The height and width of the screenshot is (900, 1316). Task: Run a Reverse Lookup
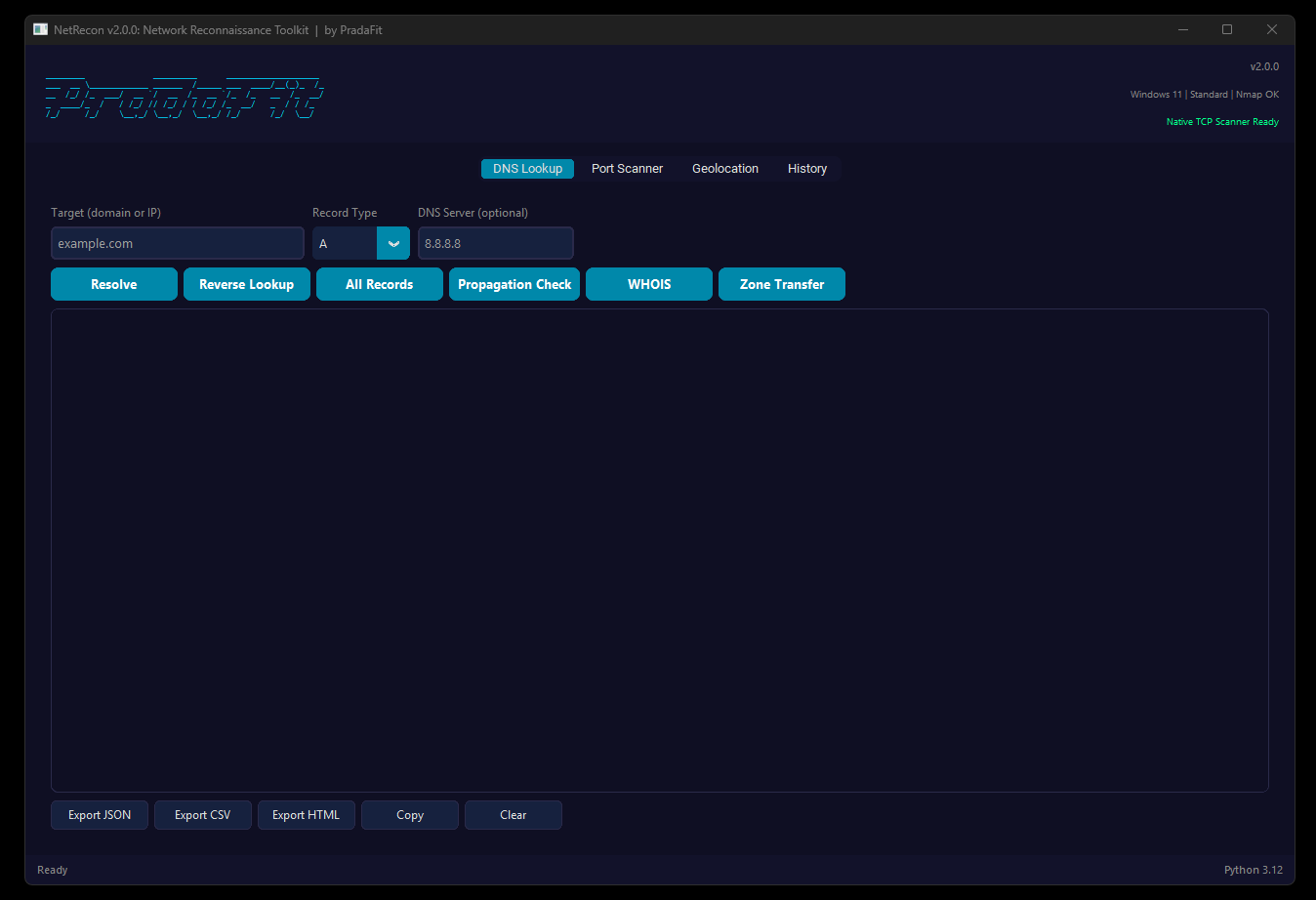[x=247, y=284]
